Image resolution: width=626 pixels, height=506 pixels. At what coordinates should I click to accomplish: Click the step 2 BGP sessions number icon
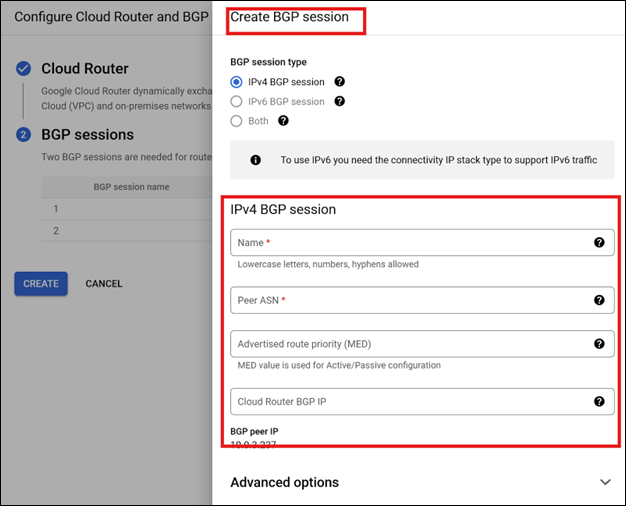23,135
